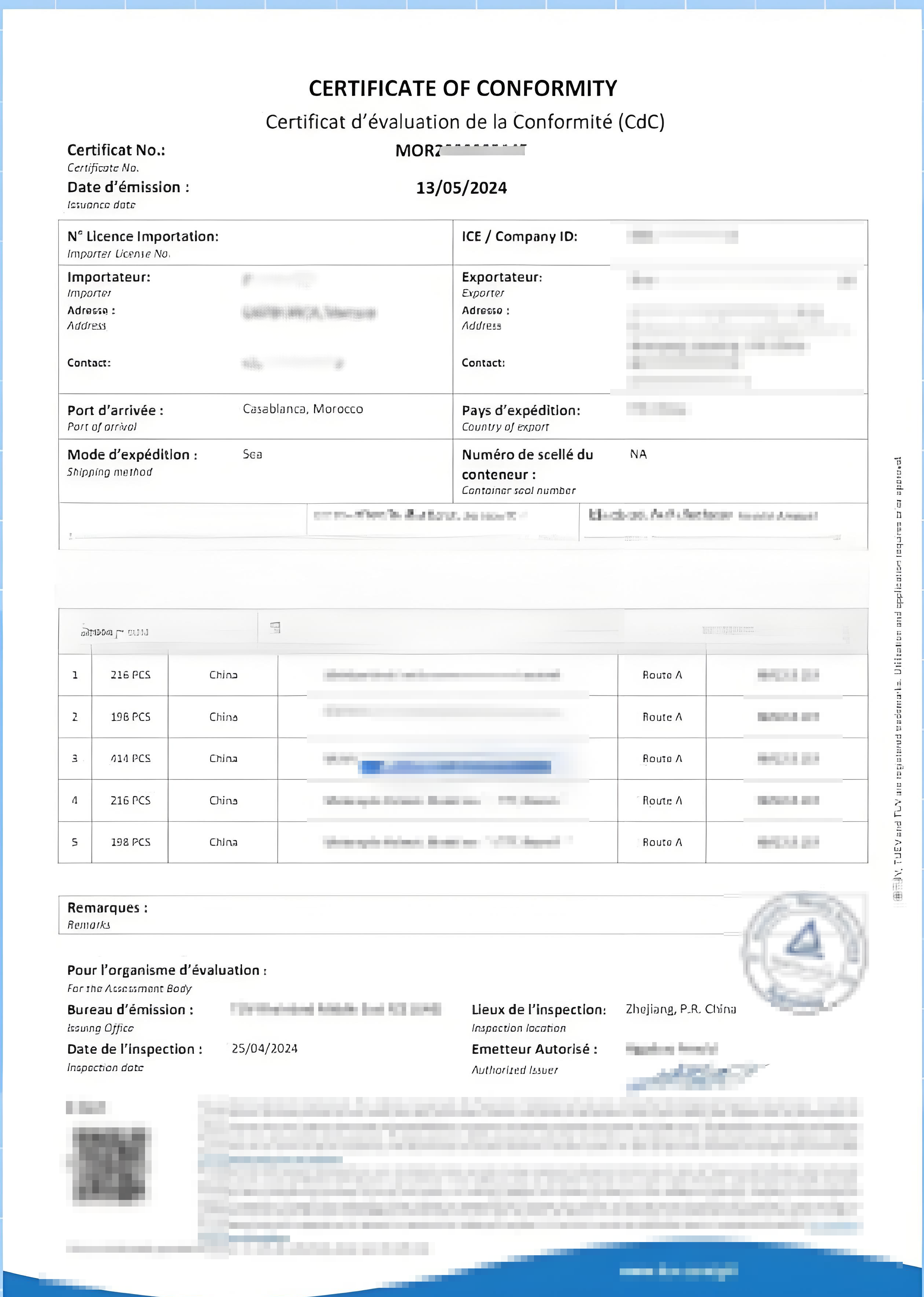Click the Pays d'expédition label
This screenshot has width=924, height=1297.
coord(521,410)
